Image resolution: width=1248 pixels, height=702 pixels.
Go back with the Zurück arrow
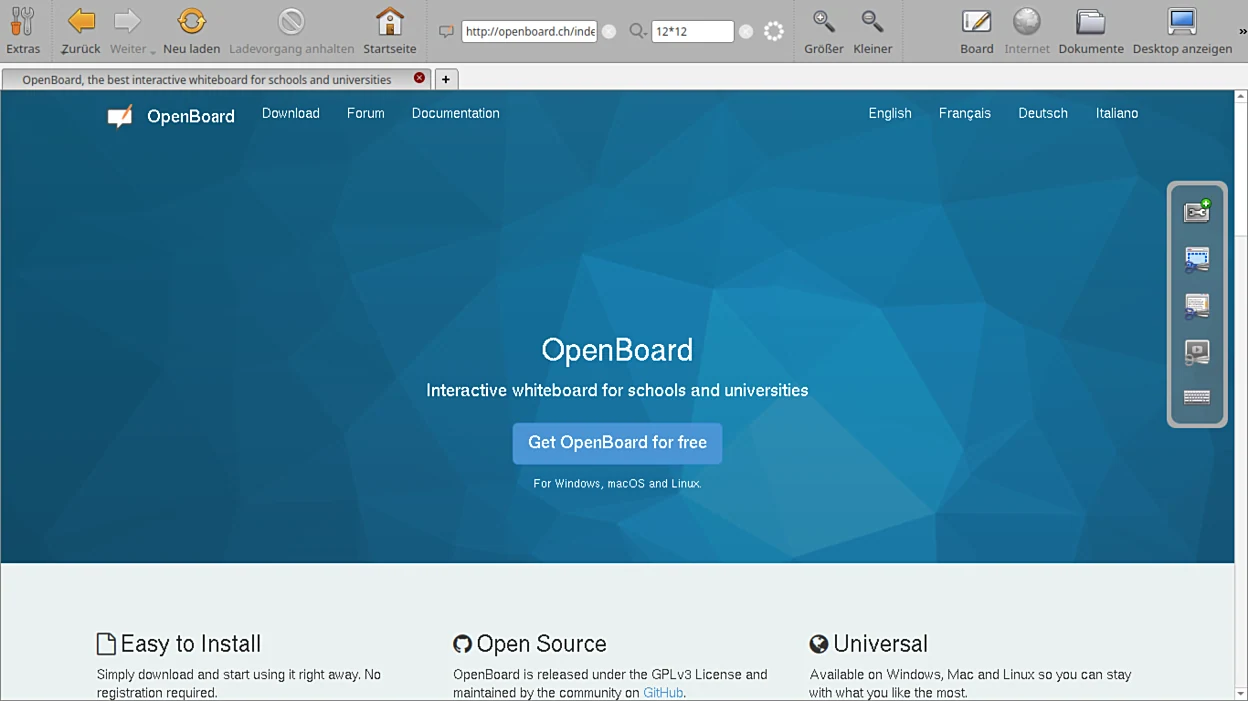click(x=80, y=30)
